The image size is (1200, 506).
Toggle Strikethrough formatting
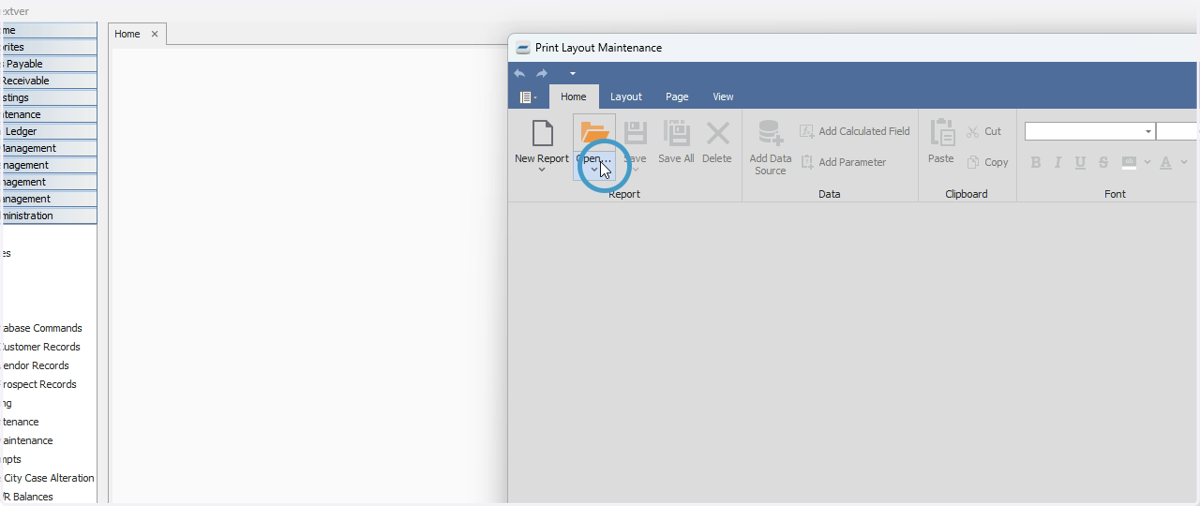1103,162
